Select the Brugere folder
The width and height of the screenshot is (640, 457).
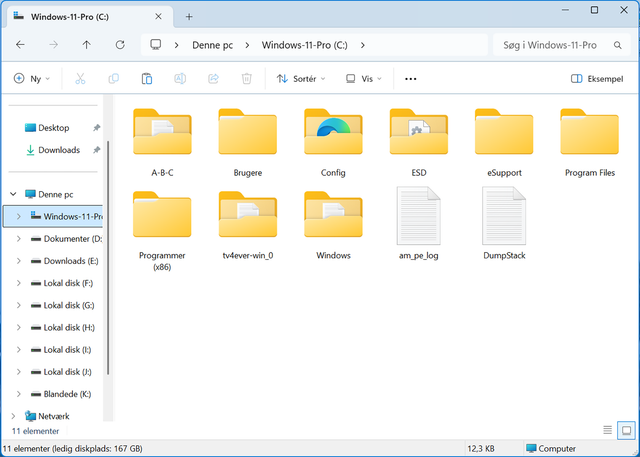(x=248, y=143)
